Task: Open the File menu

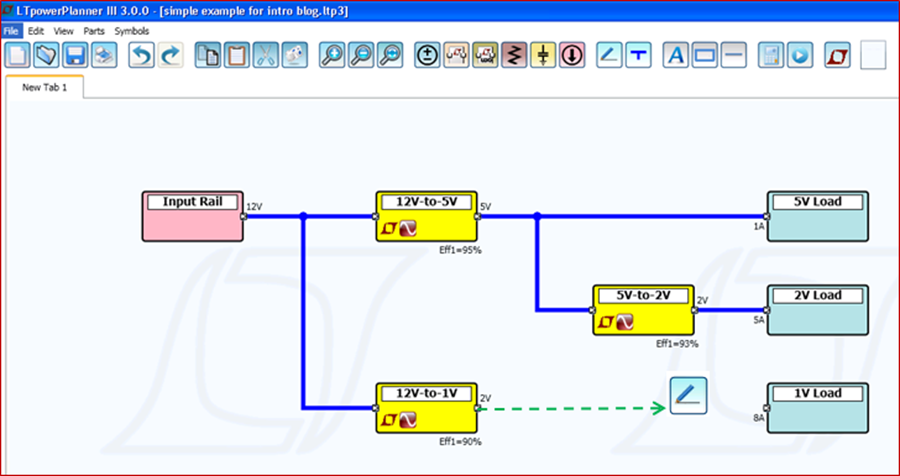Action: coord(11,31)
